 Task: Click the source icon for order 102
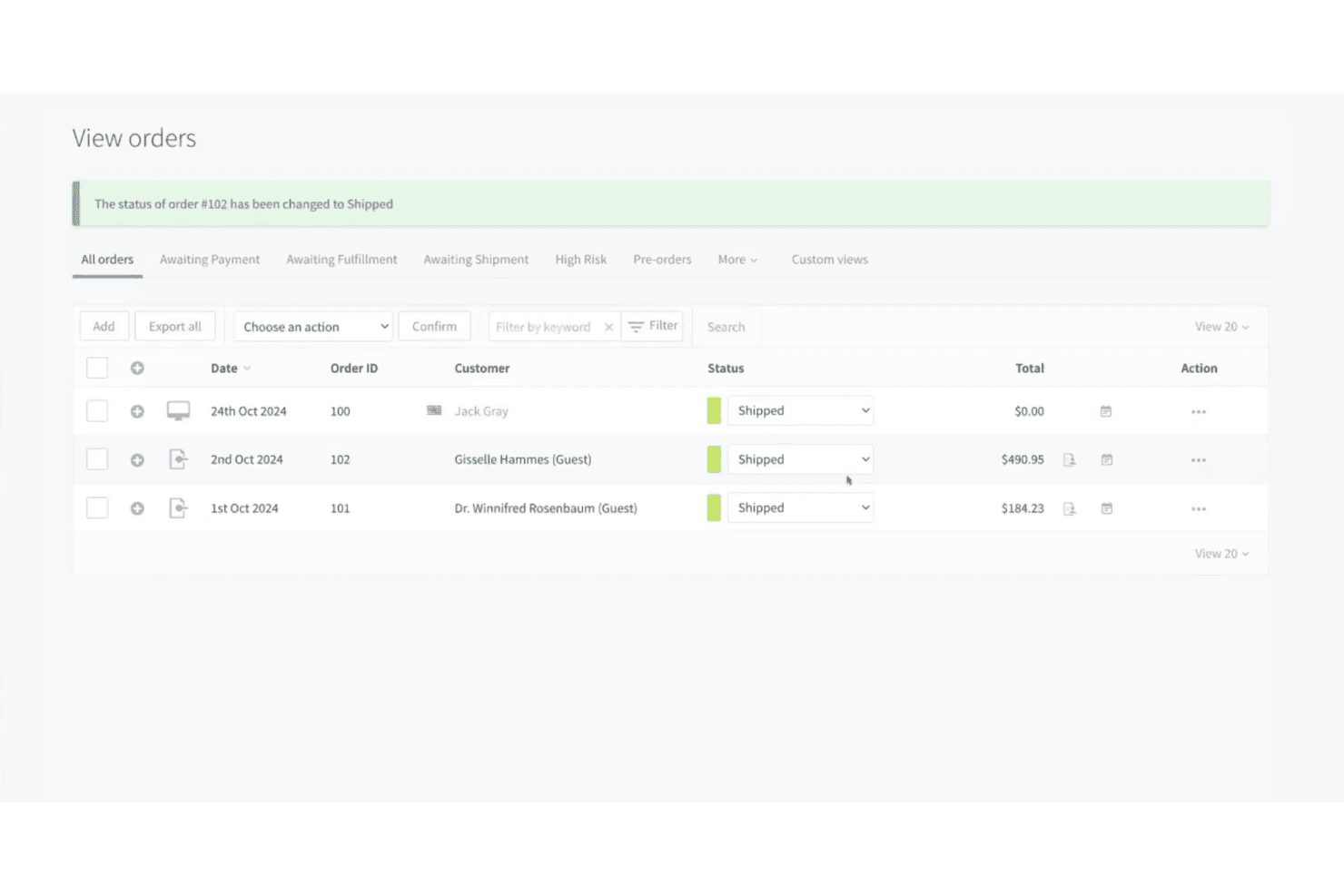coord(178,459)
